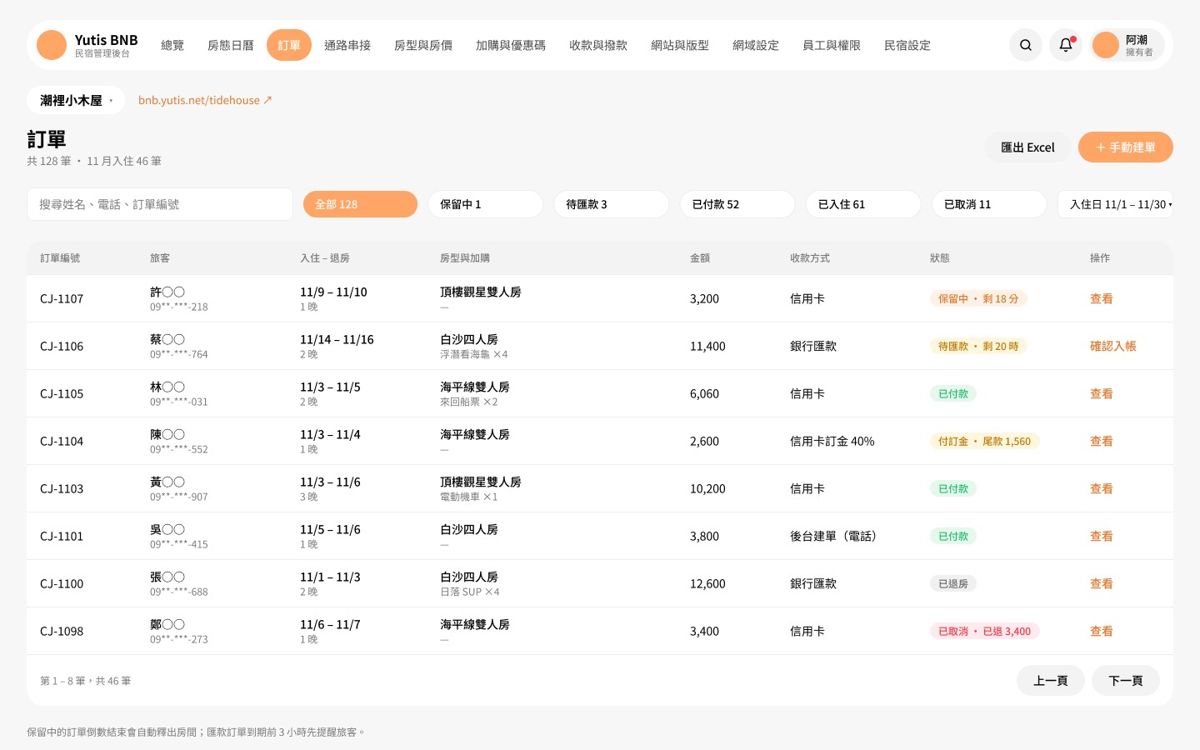Focus the 搜尋姓名、電話、訂單編號 search field
This screenshot has width=1200, height=750.
pos(160,204)
